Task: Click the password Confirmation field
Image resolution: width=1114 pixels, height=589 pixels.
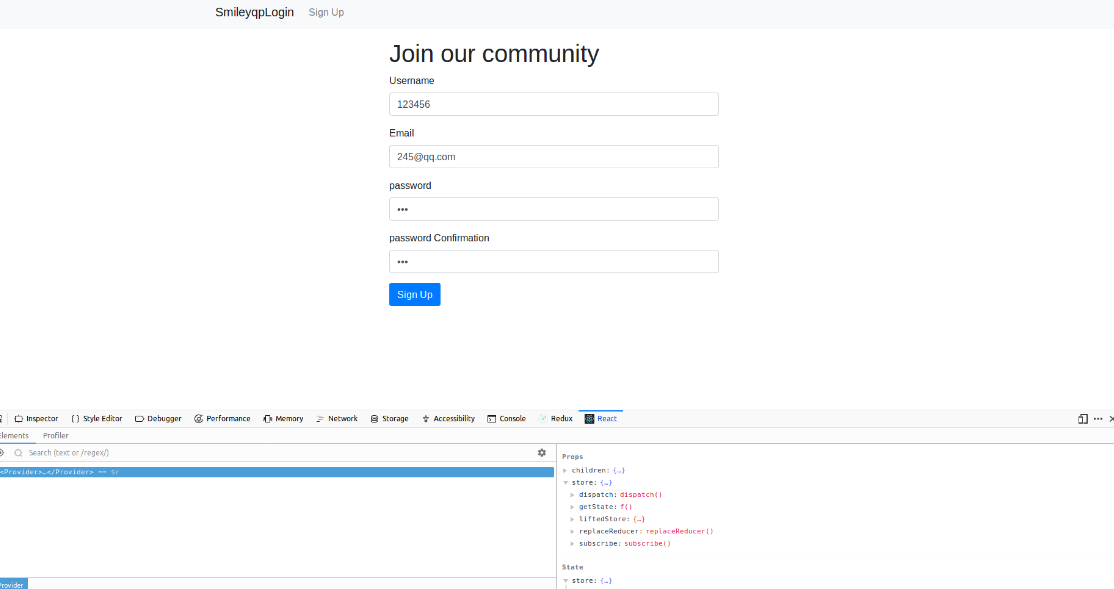Action: coord(553,261)
